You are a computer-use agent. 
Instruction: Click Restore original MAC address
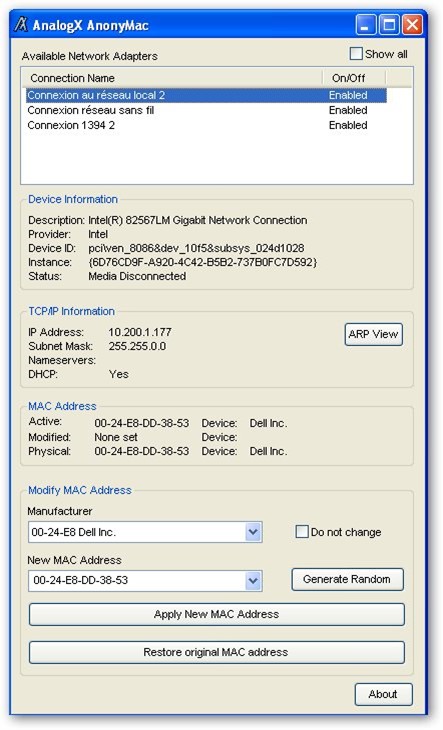(x=216, y=652)
